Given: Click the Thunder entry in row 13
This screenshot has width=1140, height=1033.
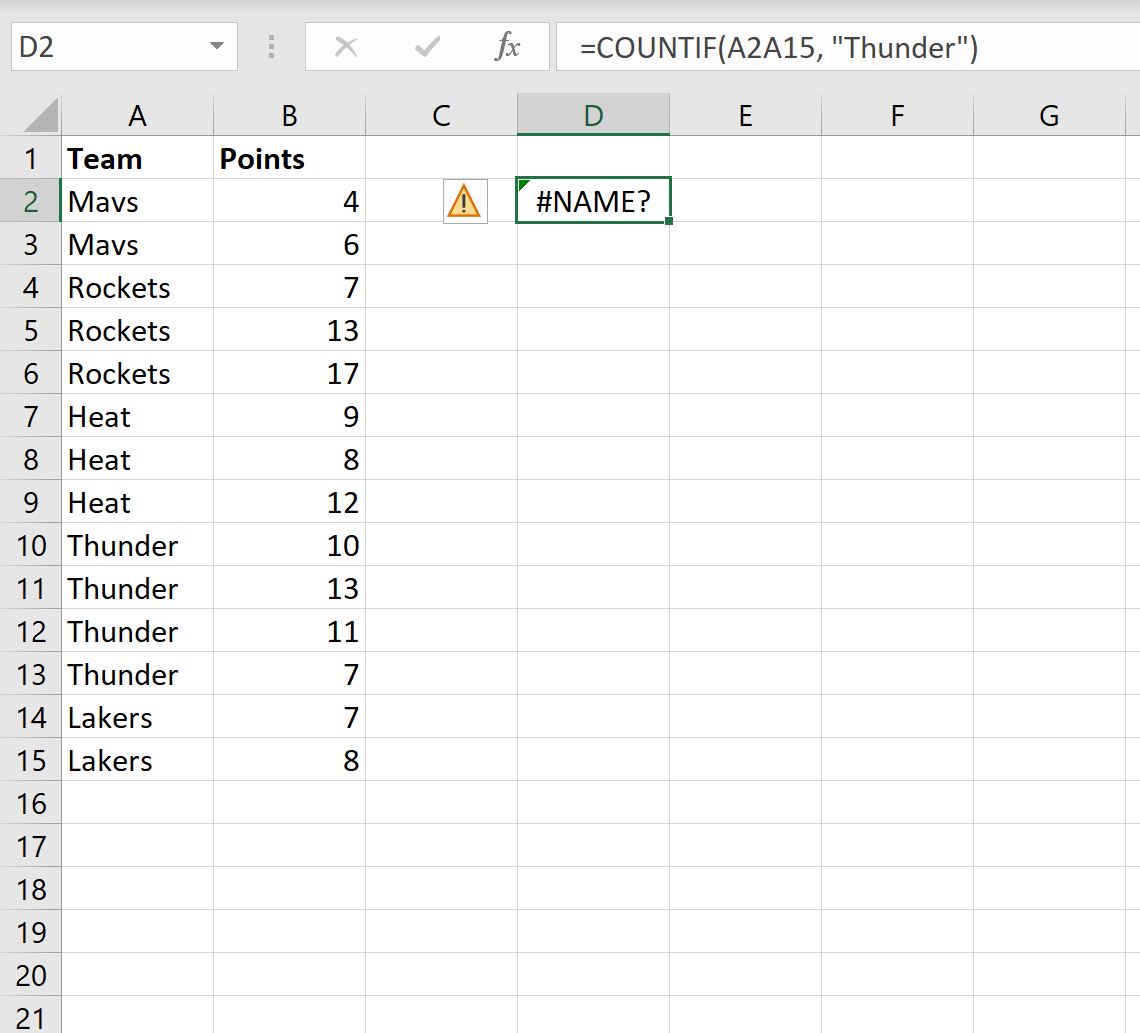Looking at the screenshot, I should click(122, 674).
